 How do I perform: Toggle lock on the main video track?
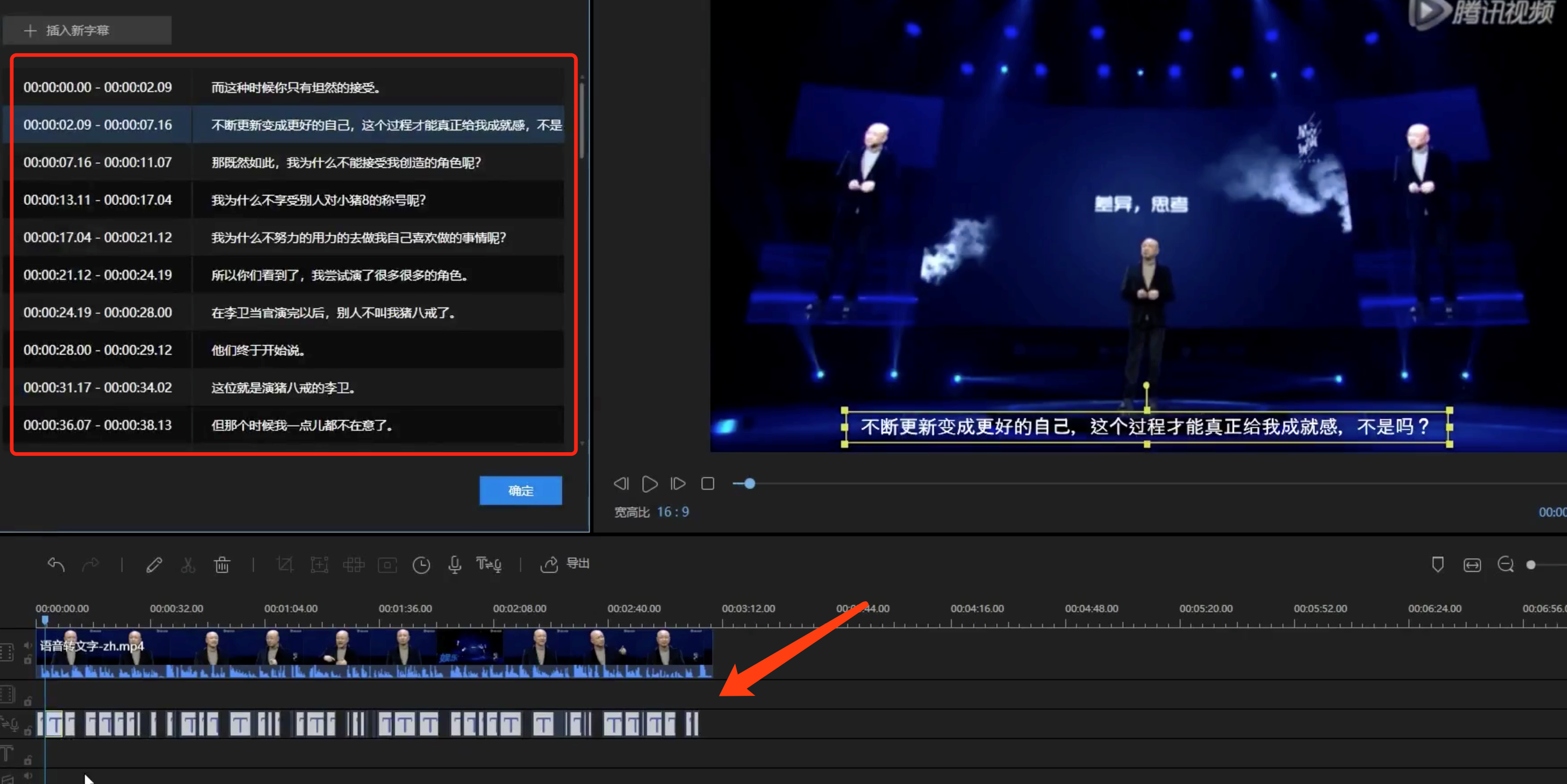click(x=28, y=659)
